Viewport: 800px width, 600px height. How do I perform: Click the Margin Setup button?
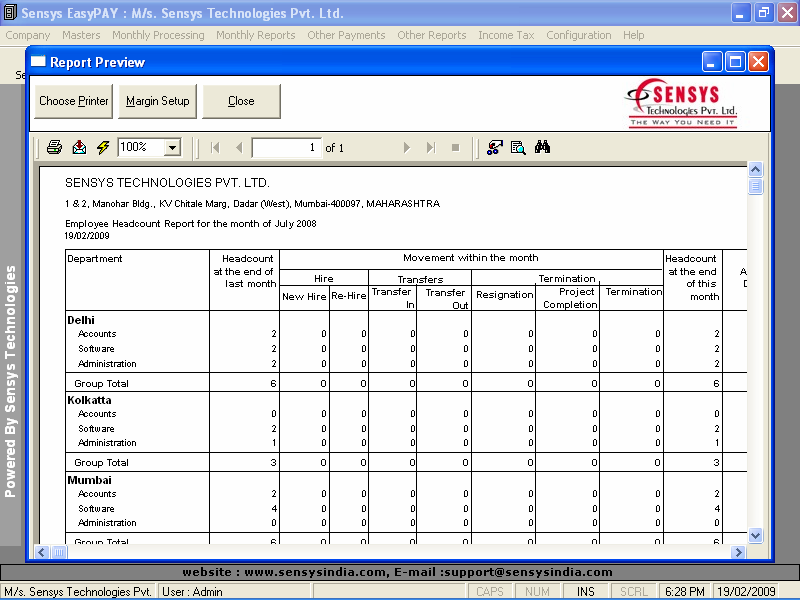pyautogui.click(x=157, y=101)
